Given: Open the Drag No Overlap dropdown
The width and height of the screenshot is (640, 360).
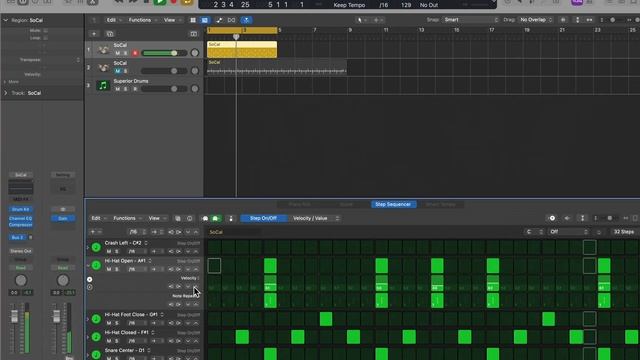Looking at the screenshot, I should click(536, 20).
